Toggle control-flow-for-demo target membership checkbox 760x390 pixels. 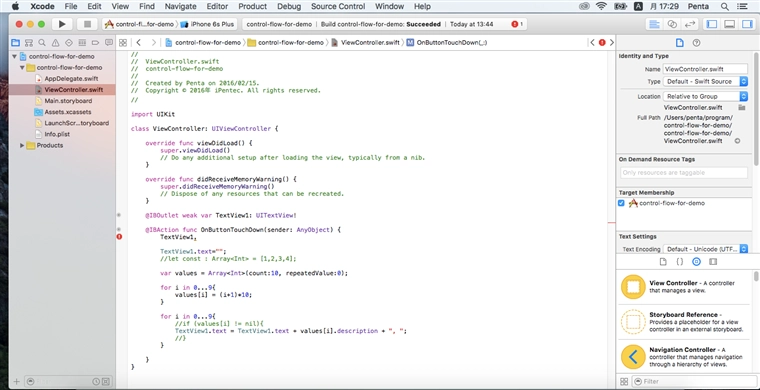pyautogui.click(x=621, y=203)
